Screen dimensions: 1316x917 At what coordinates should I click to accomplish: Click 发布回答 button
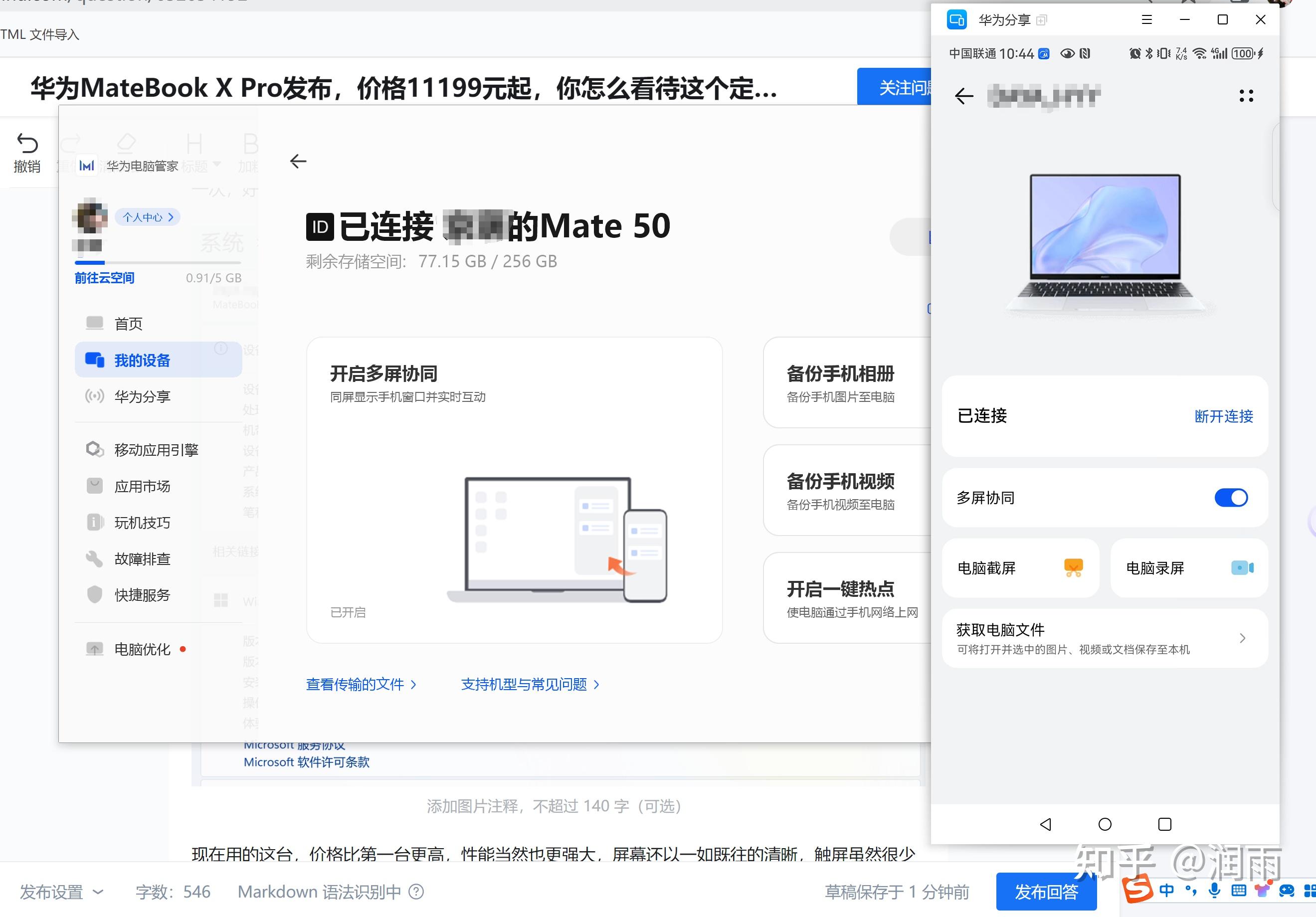(1047, 892)
